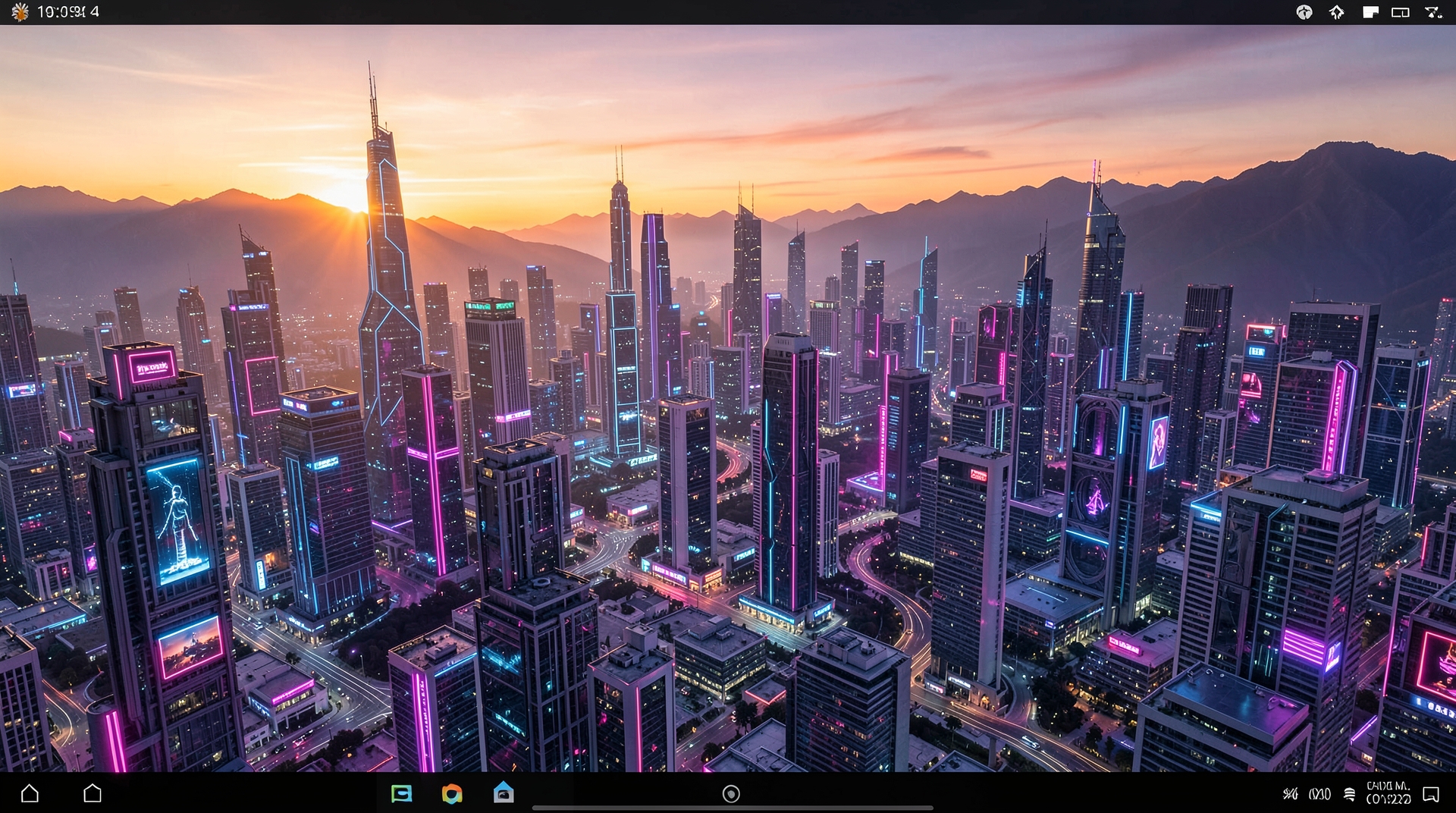
Task: Click the battery rectangle icon in top bar
Action: [1401, 12]
